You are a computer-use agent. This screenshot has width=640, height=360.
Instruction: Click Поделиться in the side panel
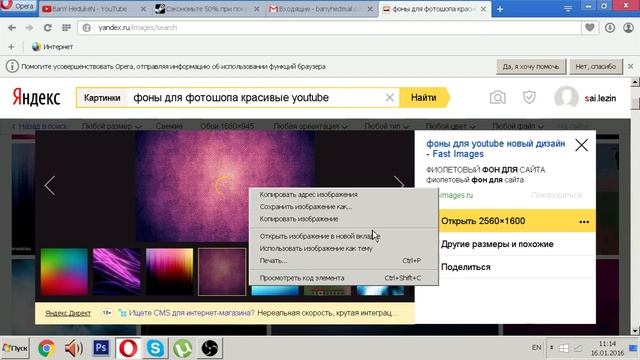(x=466, y=267)
